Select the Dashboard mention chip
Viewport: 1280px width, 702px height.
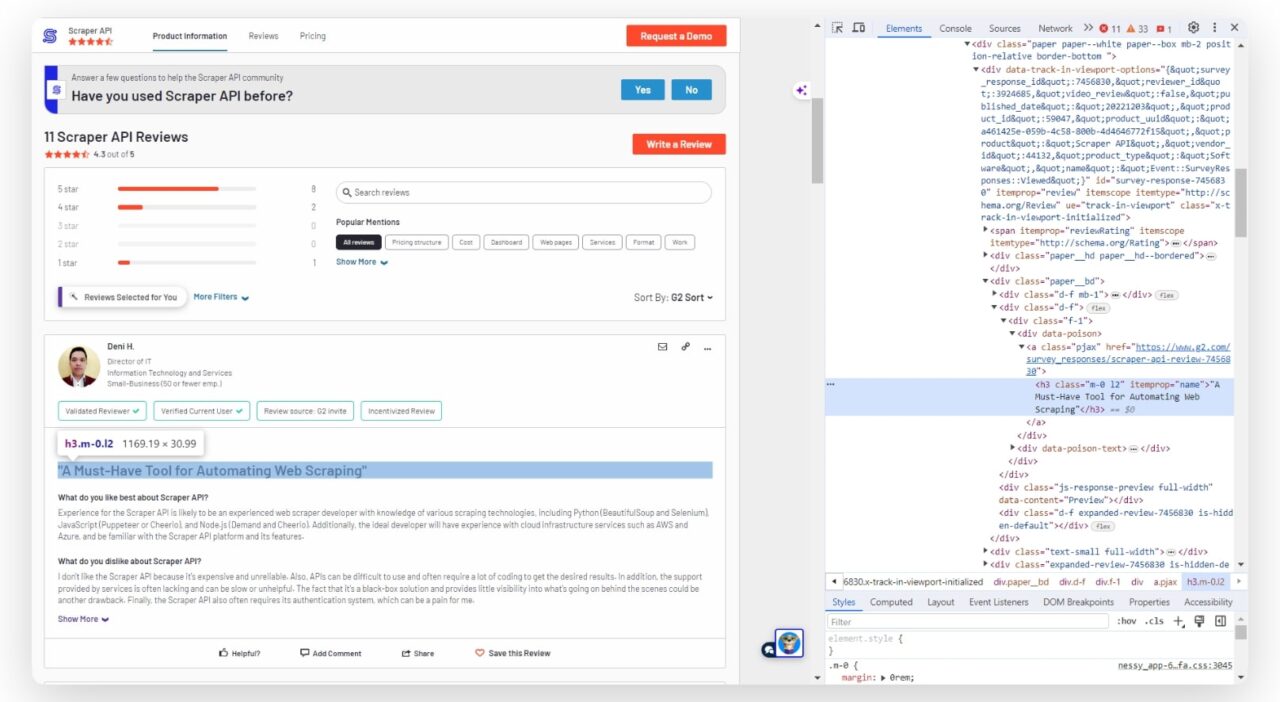(x=506, y=242)
